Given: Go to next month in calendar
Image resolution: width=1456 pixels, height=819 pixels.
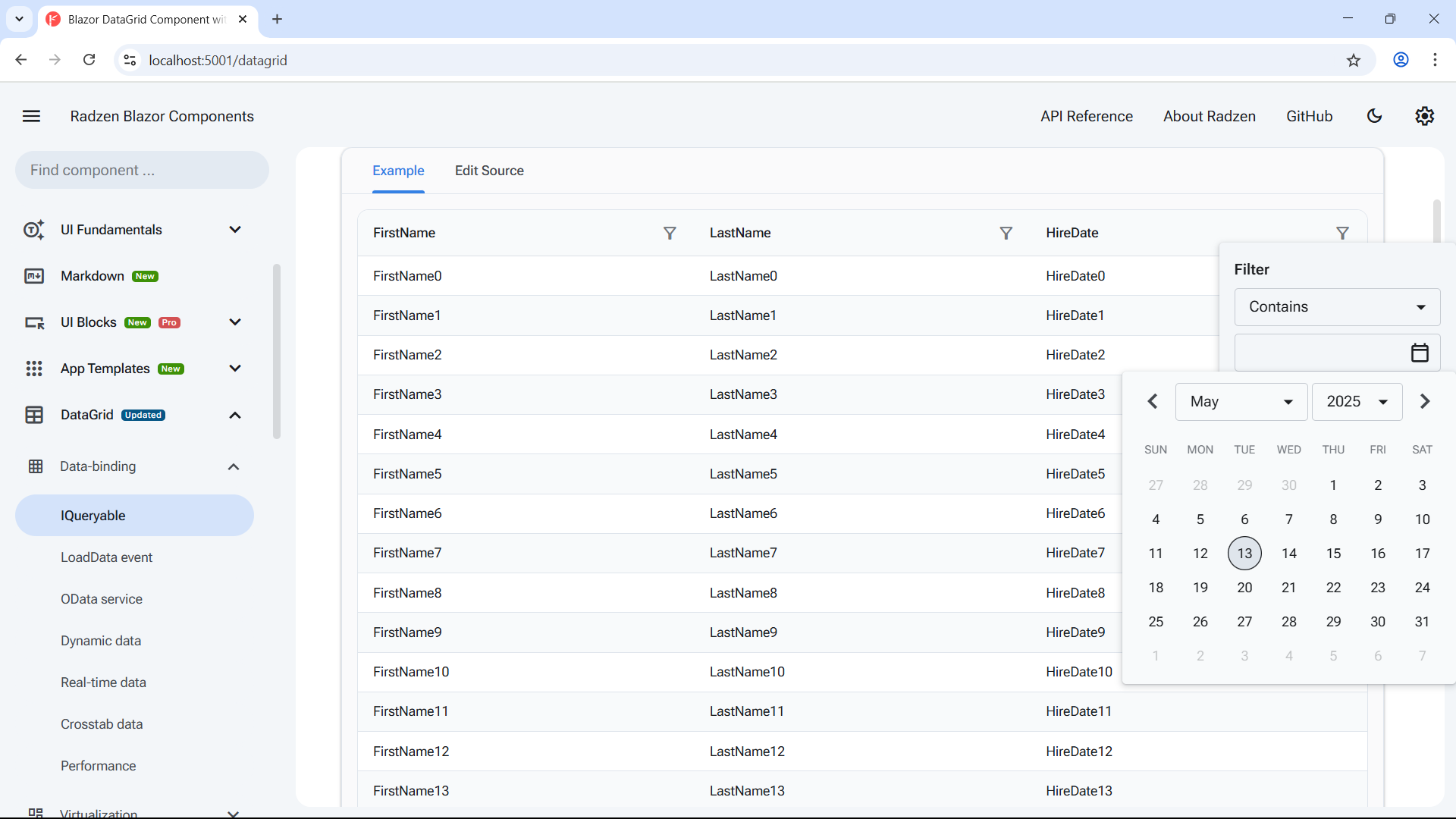Looking at the screenshot, I should coord(1424,401).
